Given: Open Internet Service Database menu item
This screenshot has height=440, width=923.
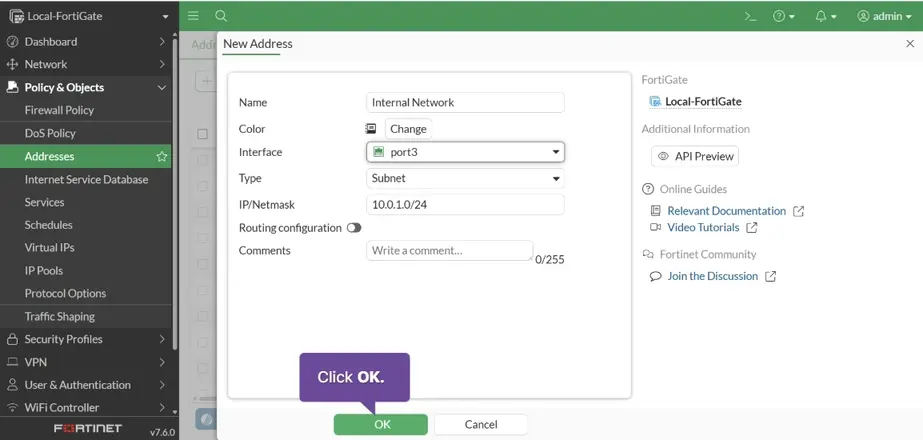Looking at the screenshot, I should (86, 179).
